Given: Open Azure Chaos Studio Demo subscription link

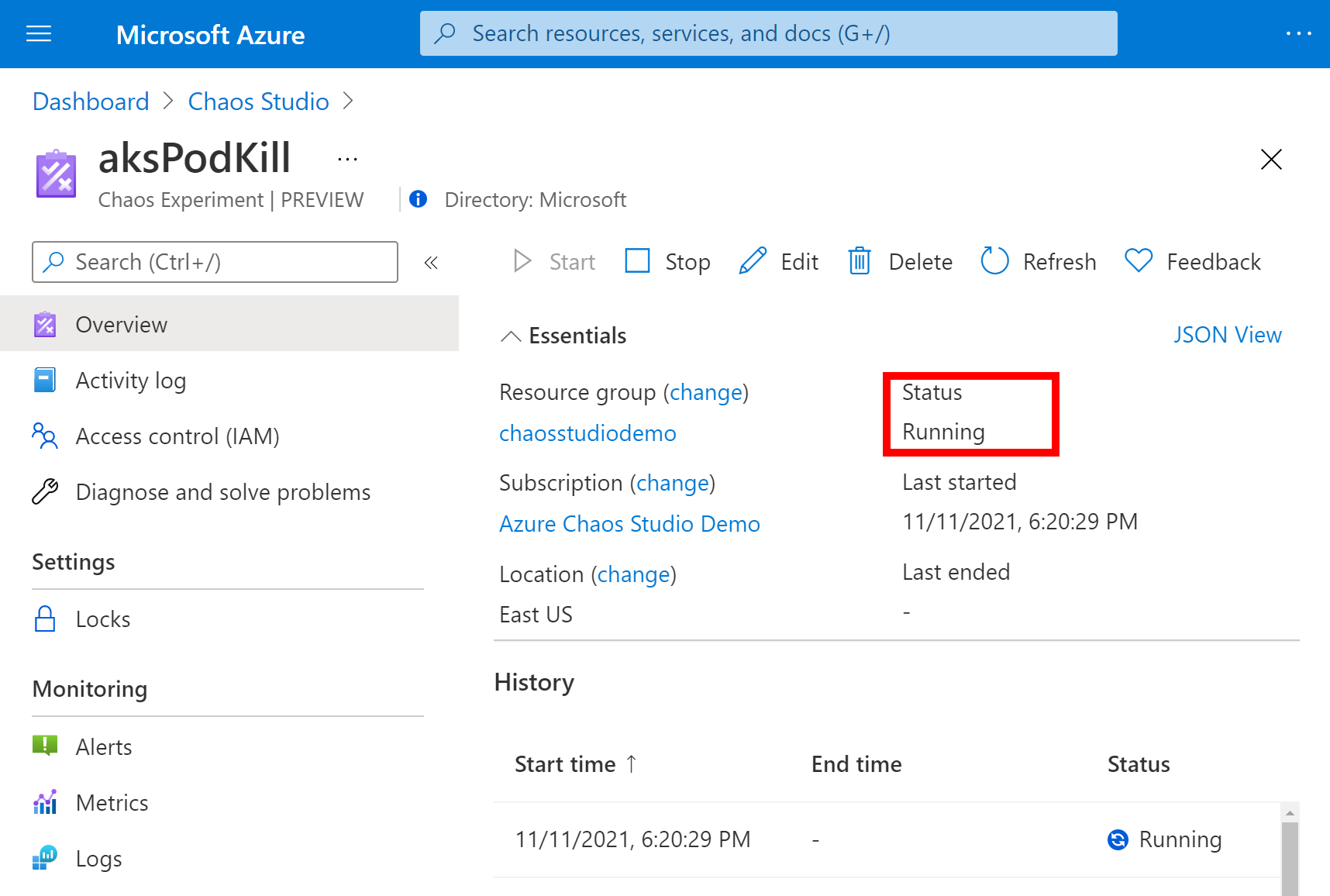Looking at the screenshot, I should coord(629,524).
